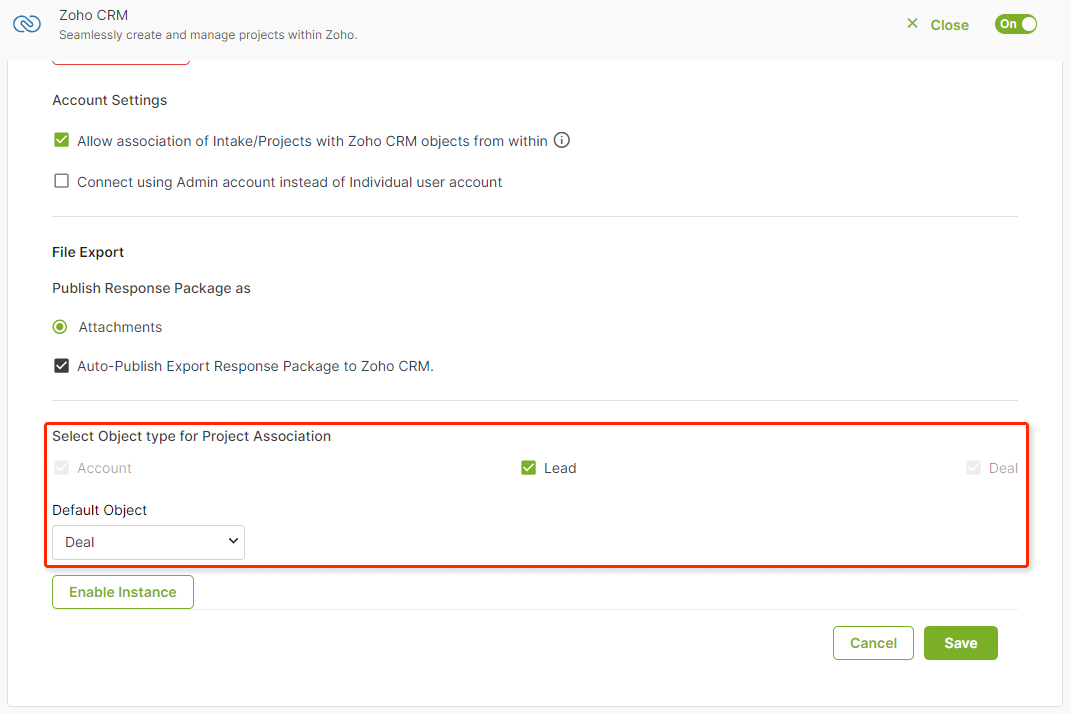Click the File Export heading

click(x=88, y=252)
